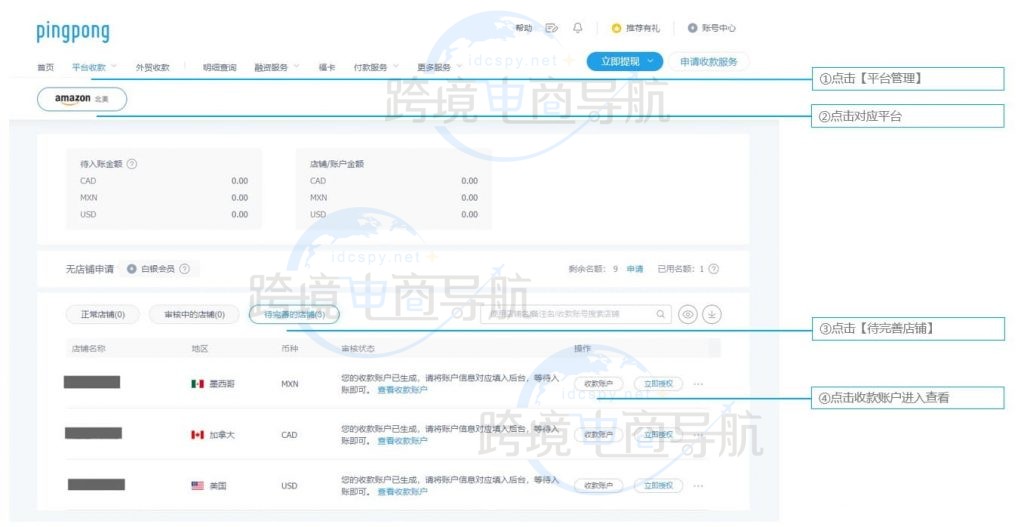Click the Canada flag icon
The height and width of the screenshot is (527, 1024).
pyautogui.click(x=197, y=435)
